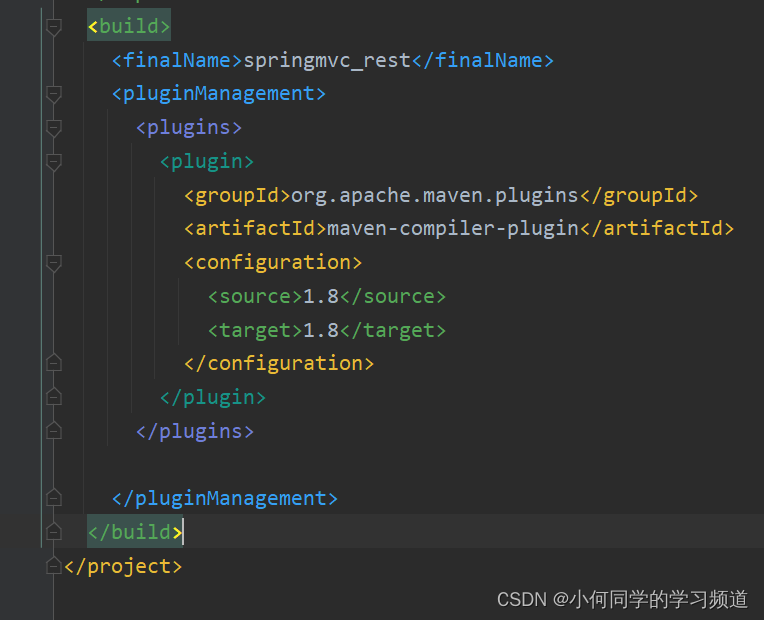Fold at the closing project tag marker
Image resolution: width=764 pixels, height=620 pixels.
(x=54, y=565)
